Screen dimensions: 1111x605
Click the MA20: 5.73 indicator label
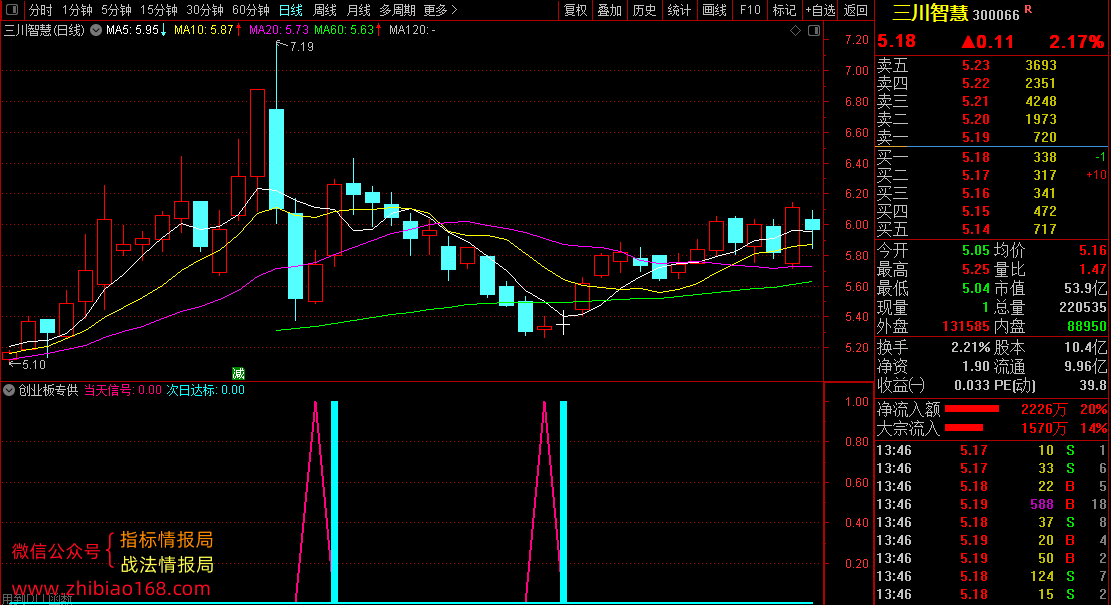[279, 30]
